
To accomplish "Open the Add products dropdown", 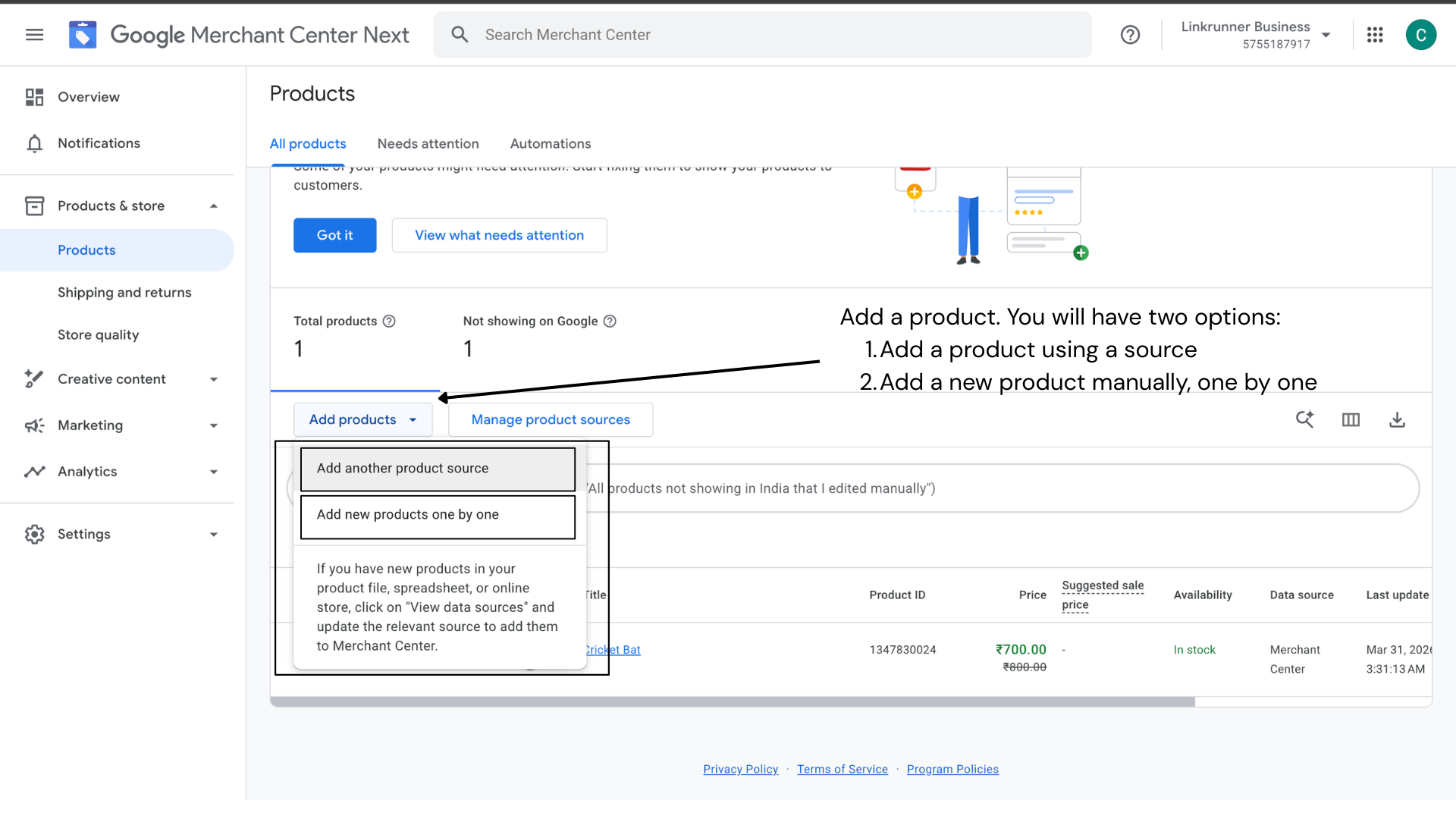I will click(362, 419).
